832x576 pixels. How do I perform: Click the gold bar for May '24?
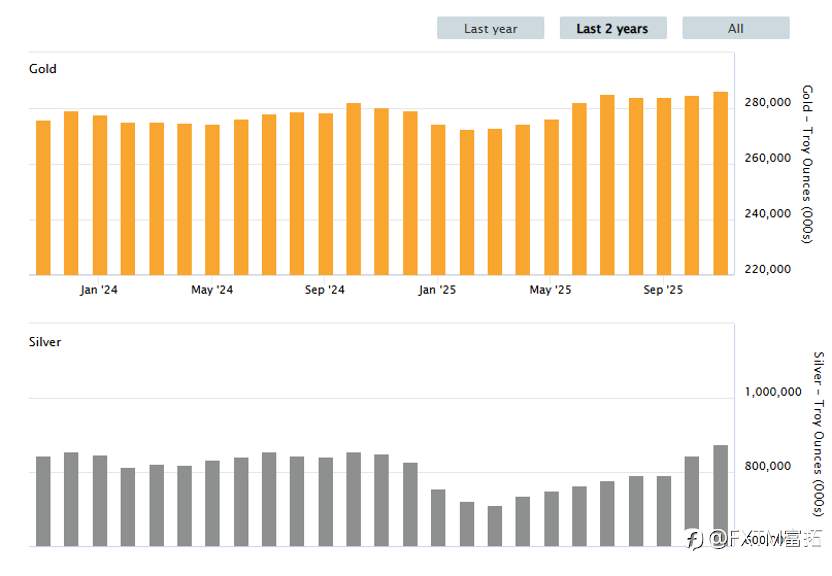(212, 200)
